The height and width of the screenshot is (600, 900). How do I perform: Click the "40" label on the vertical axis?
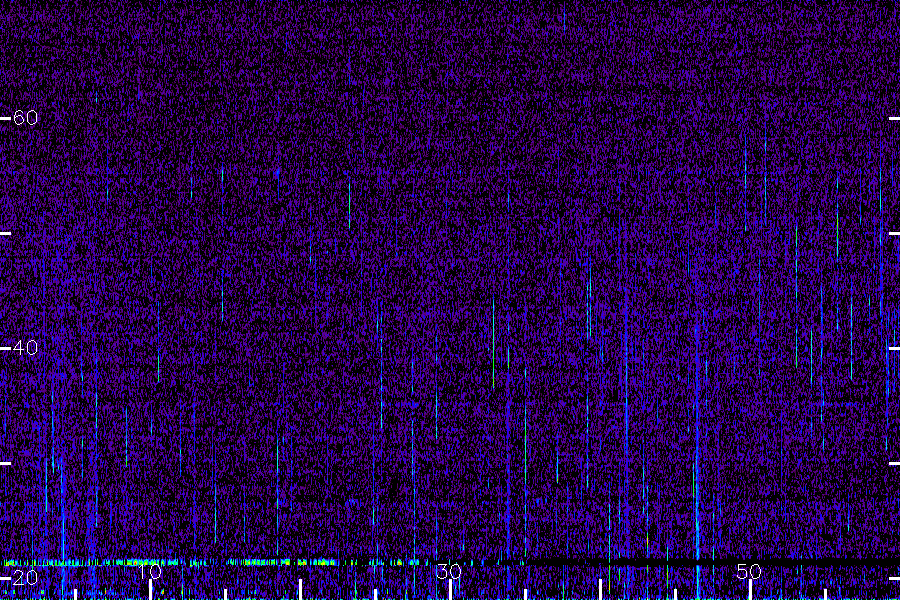click(25, 347)
